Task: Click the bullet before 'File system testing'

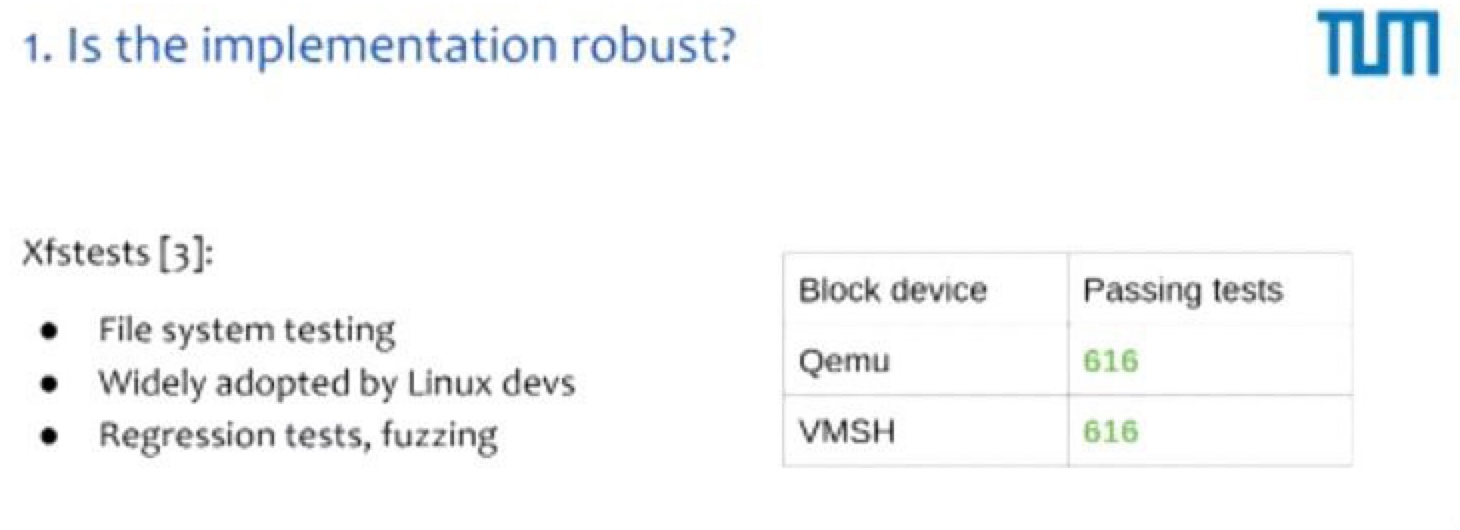Action: 47,330
